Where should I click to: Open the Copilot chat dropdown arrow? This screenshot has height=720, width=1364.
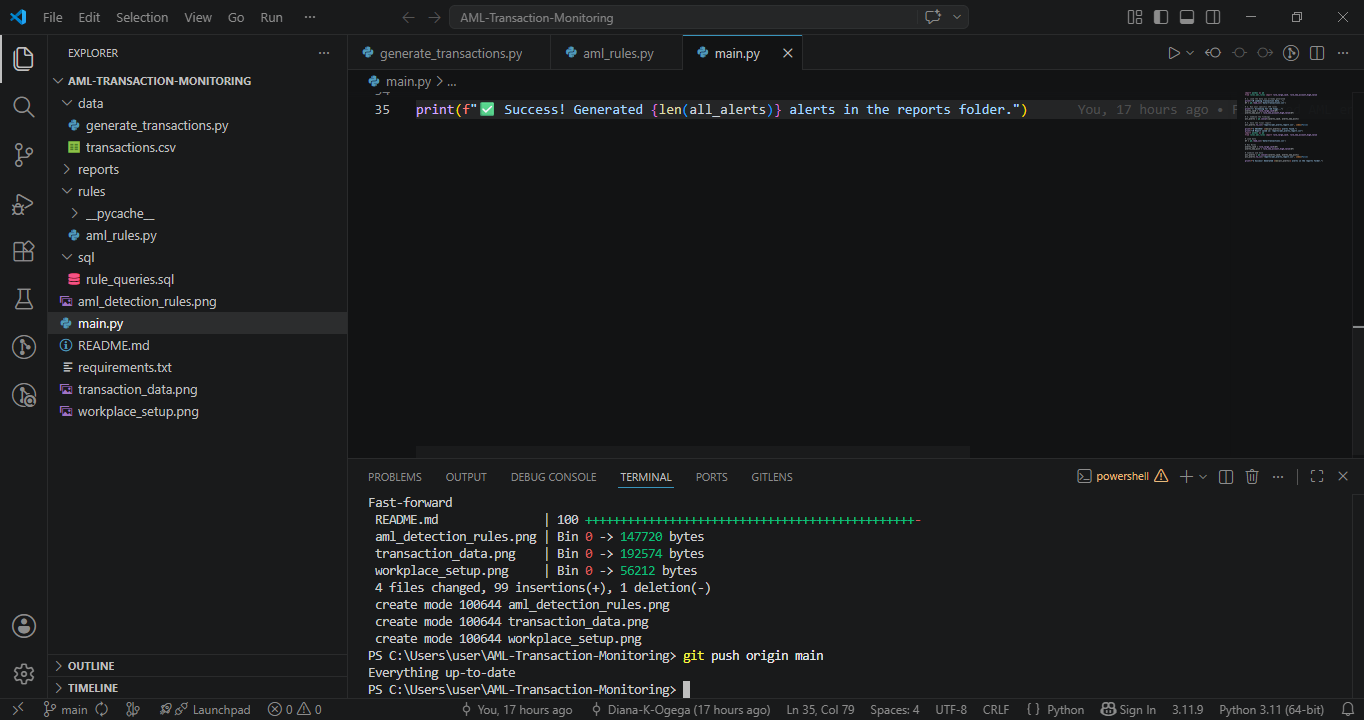pos(957,17)
